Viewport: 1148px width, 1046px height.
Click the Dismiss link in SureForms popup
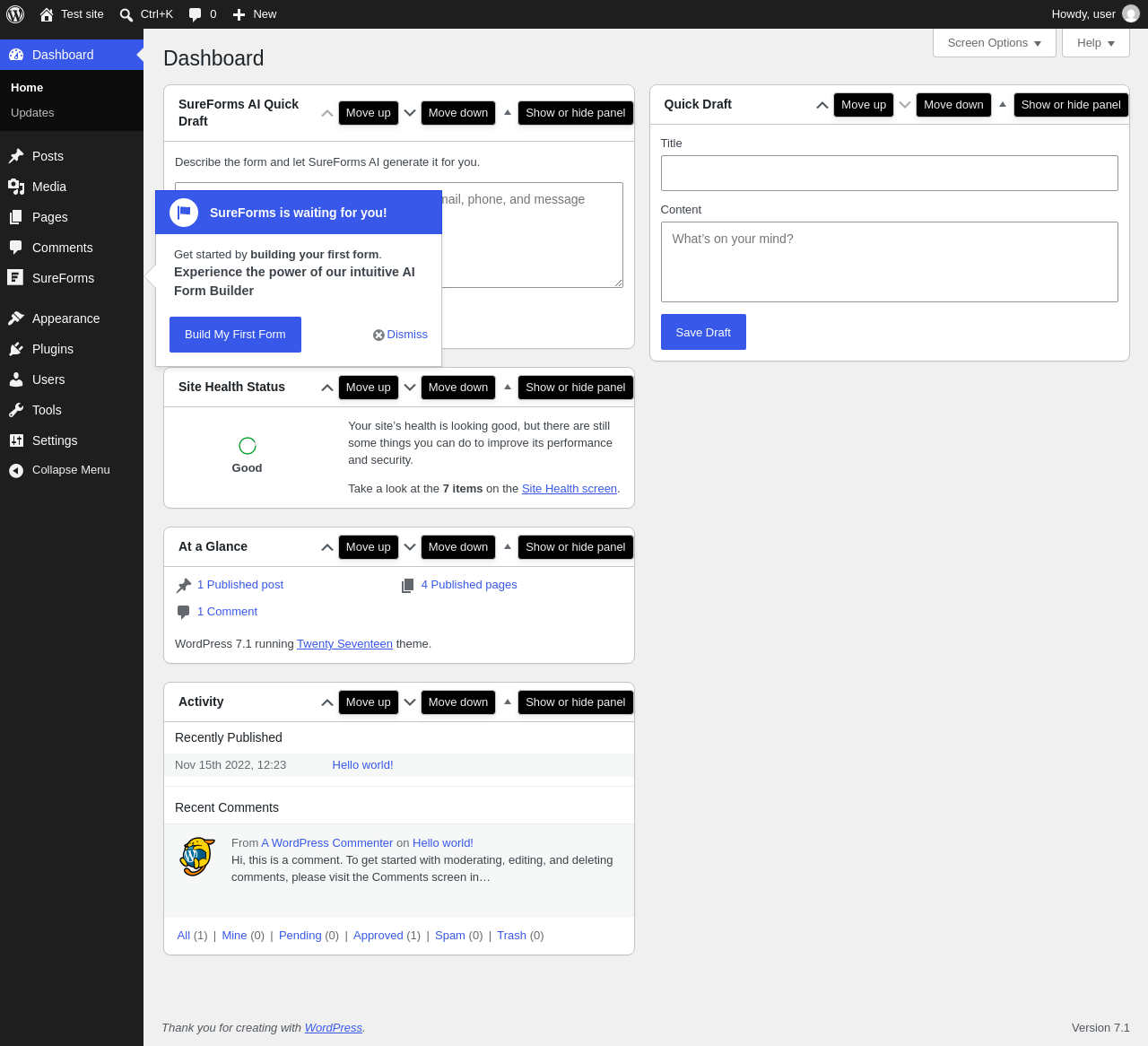pos(407,335)
